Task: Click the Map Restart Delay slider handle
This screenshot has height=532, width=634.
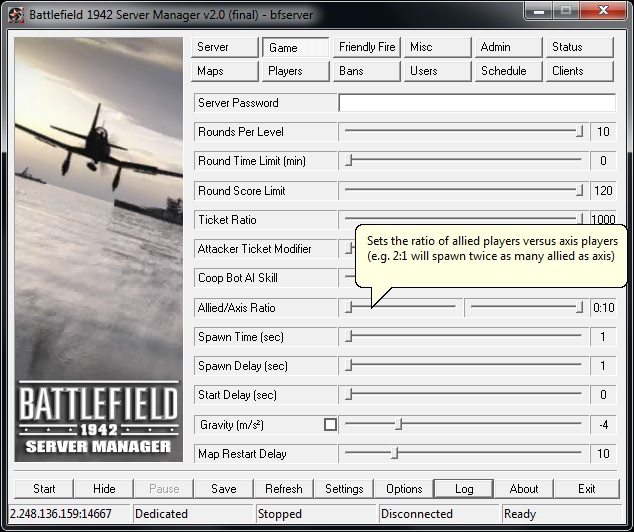Action: click(395, 453)
